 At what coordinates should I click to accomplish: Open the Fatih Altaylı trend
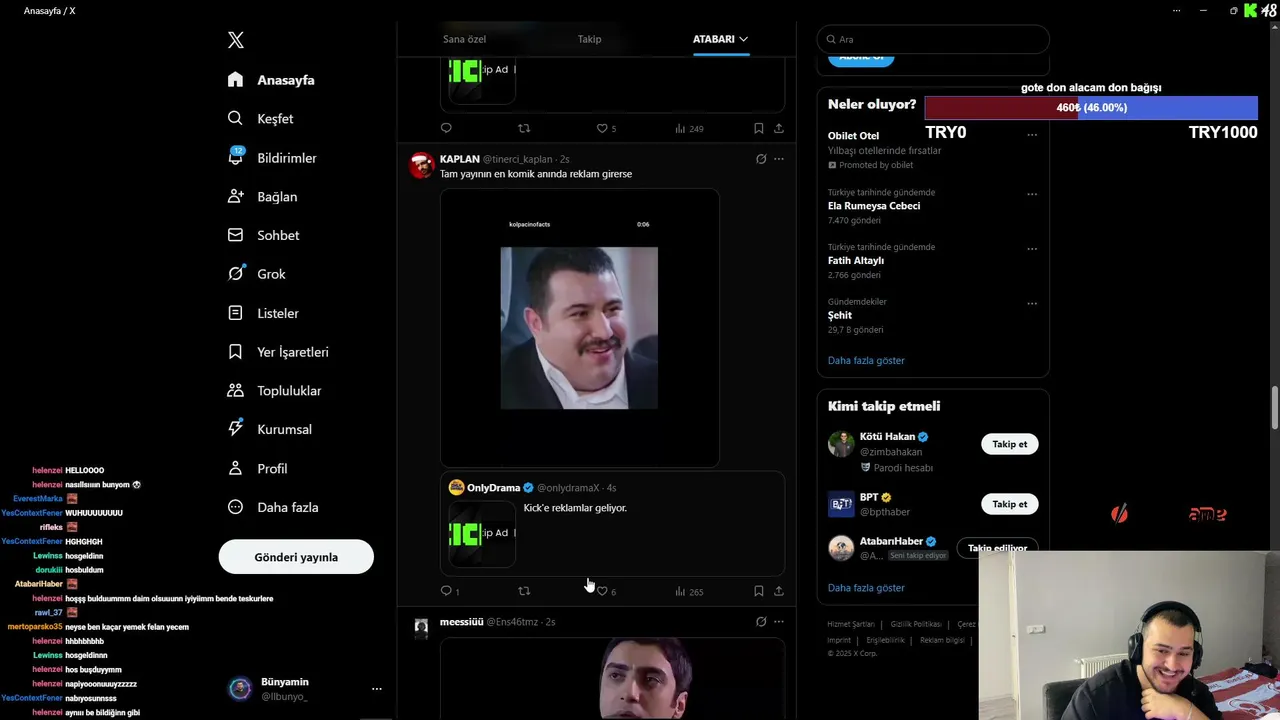(x=856, y=261)
